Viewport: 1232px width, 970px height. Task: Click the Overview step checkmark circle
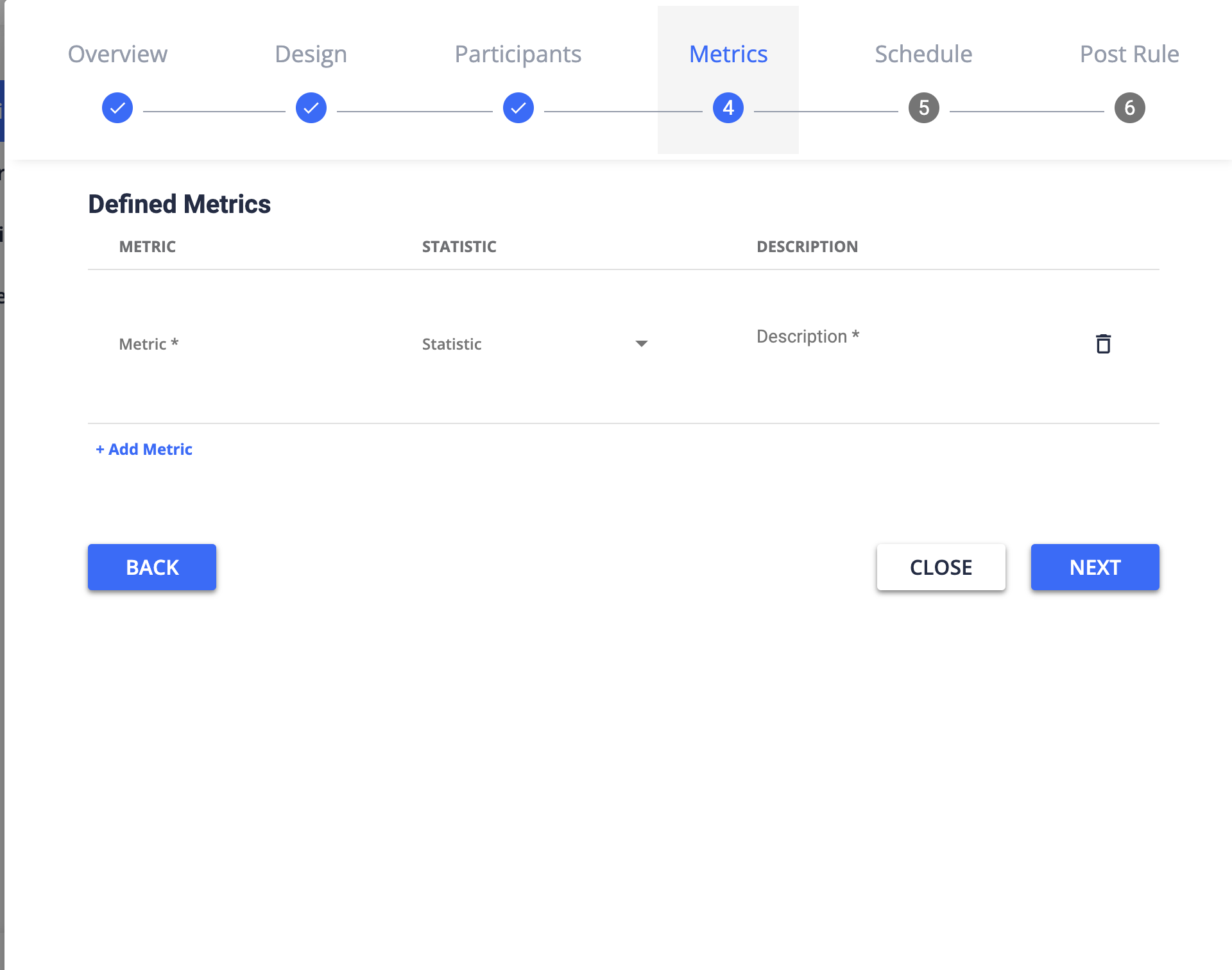[x=117, y=108]
